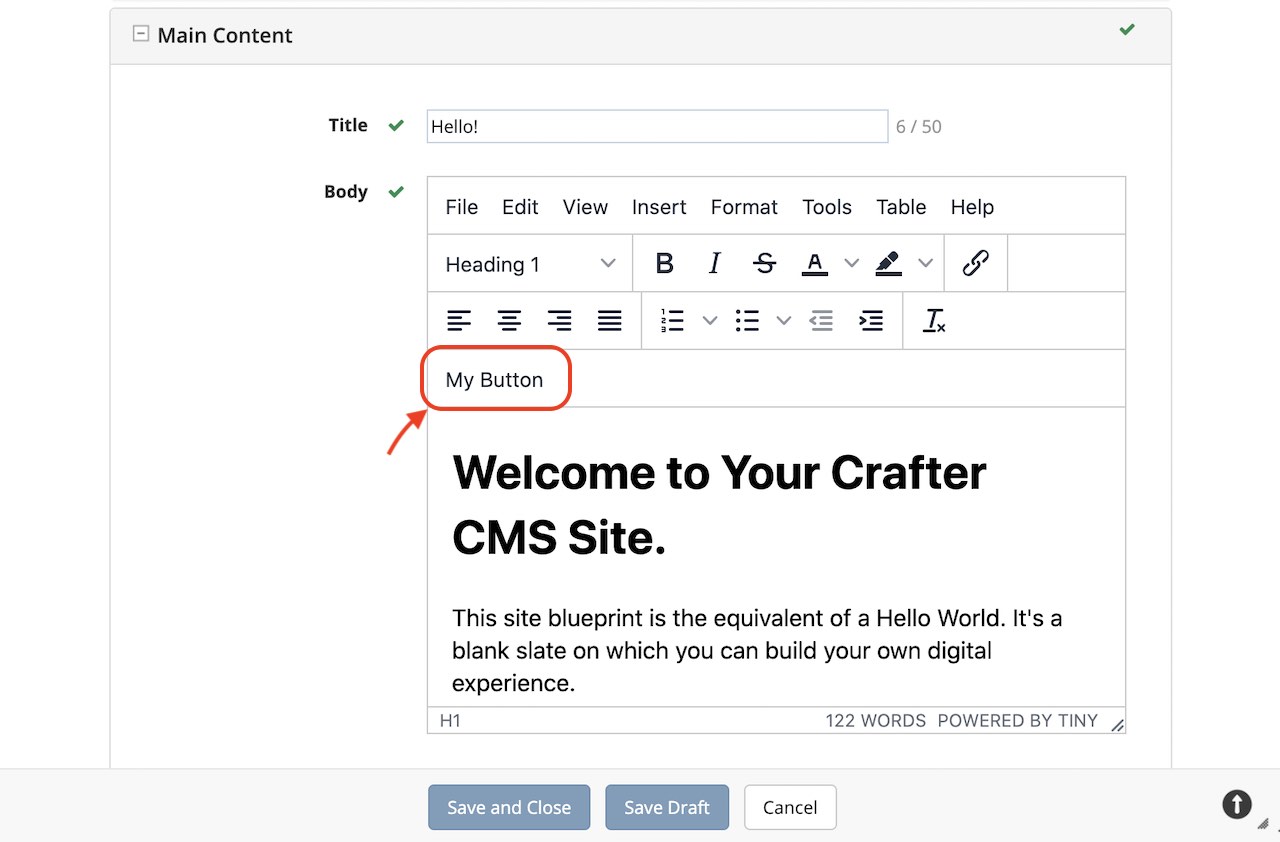
Task: Click the H1 element path indicator
Action: (451, 720)
